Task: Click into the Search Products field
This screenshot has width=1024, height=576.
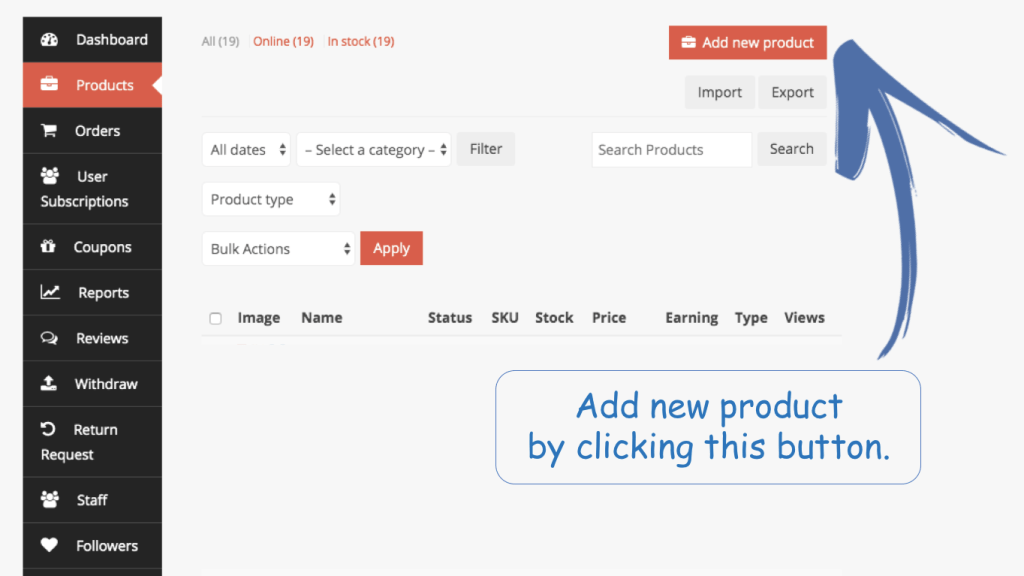Action: click(671, 150)
